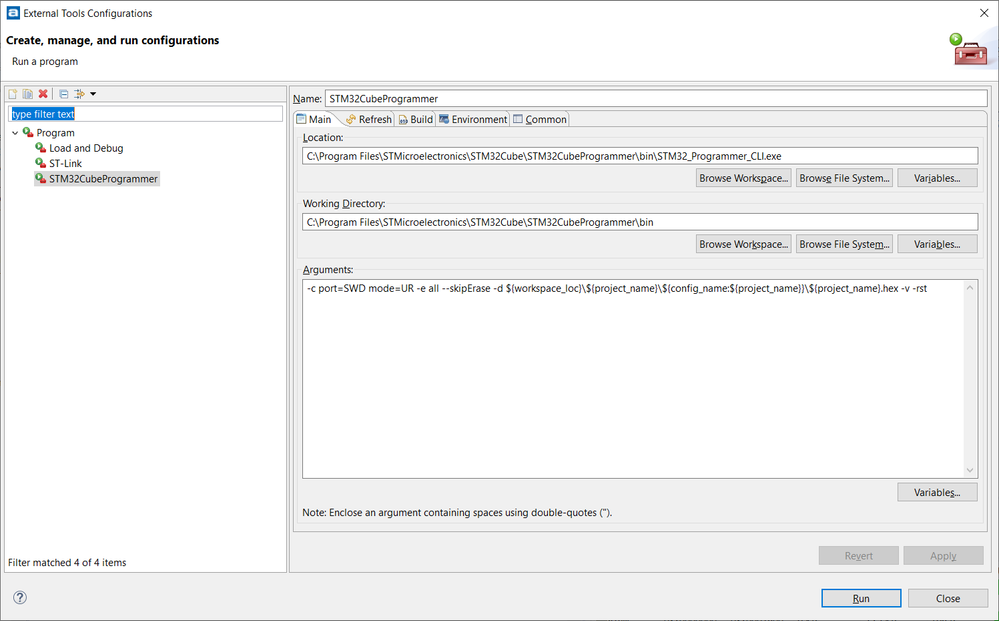Open the Build tab
This screenshot has height=621, width=999.
click(x=415, y=119)
